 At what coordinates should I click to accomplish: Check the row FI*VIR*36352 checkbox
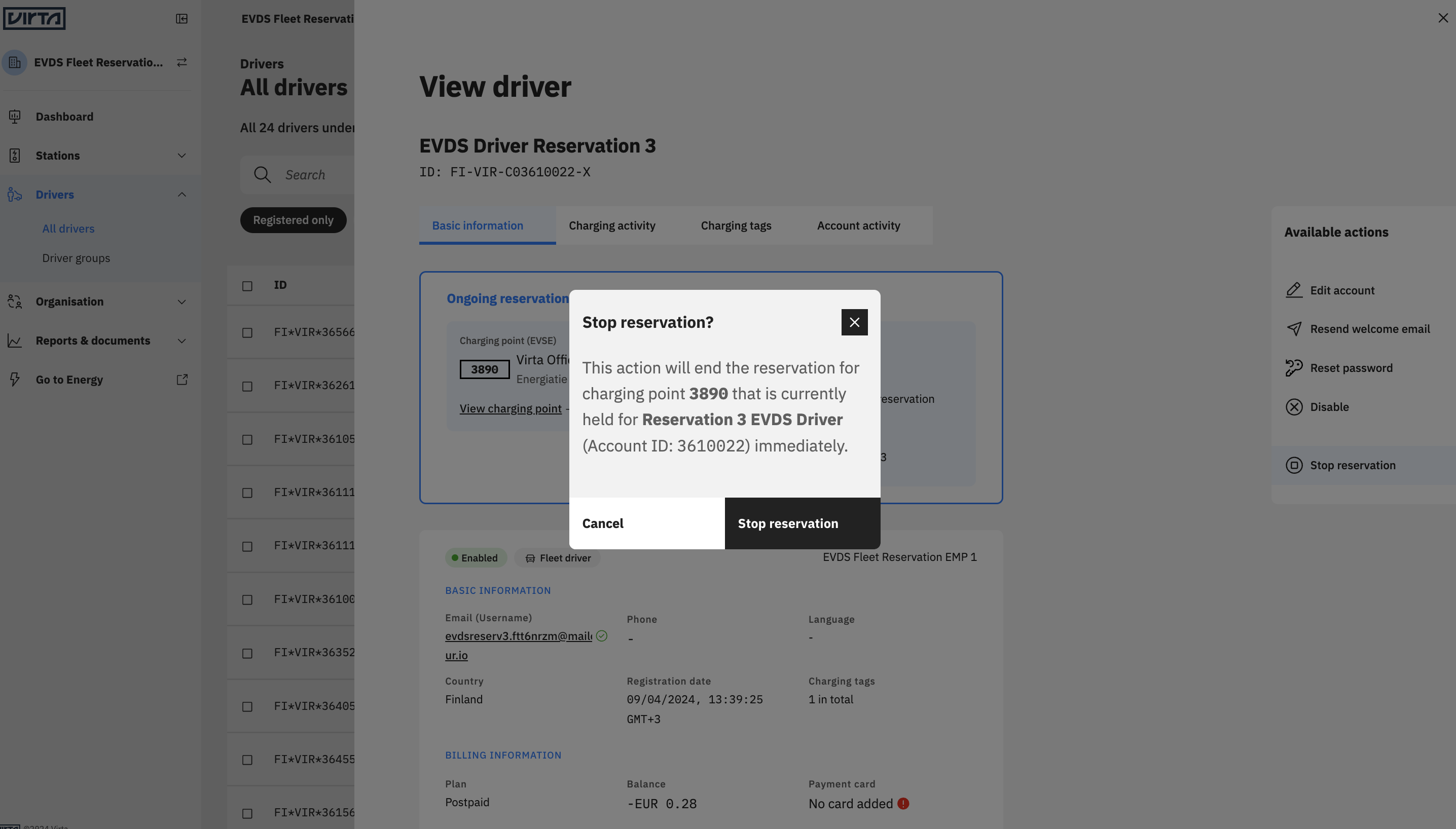(x=247, y=653)
